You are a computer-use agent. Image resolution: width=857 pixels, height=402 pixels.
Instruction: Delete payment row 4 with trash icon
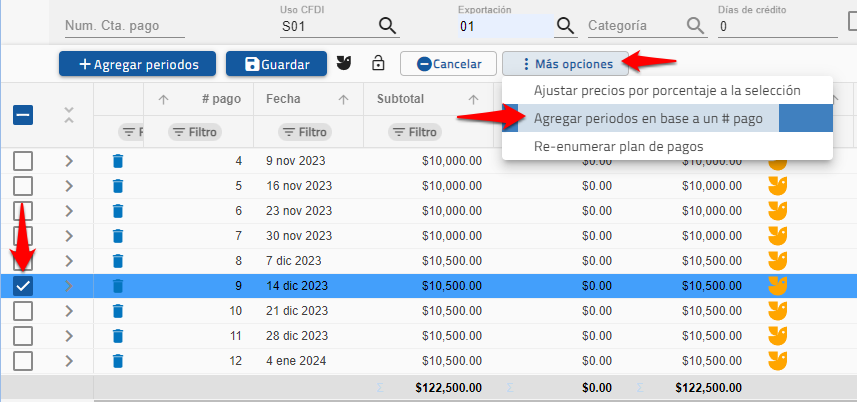click(x=118, y=161)
